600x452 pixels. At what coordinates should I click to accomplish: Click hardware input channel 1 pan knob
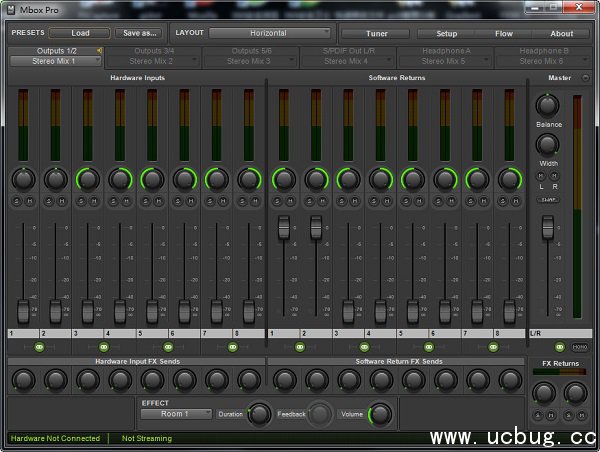pyautogui.click(x=23, y=179)
